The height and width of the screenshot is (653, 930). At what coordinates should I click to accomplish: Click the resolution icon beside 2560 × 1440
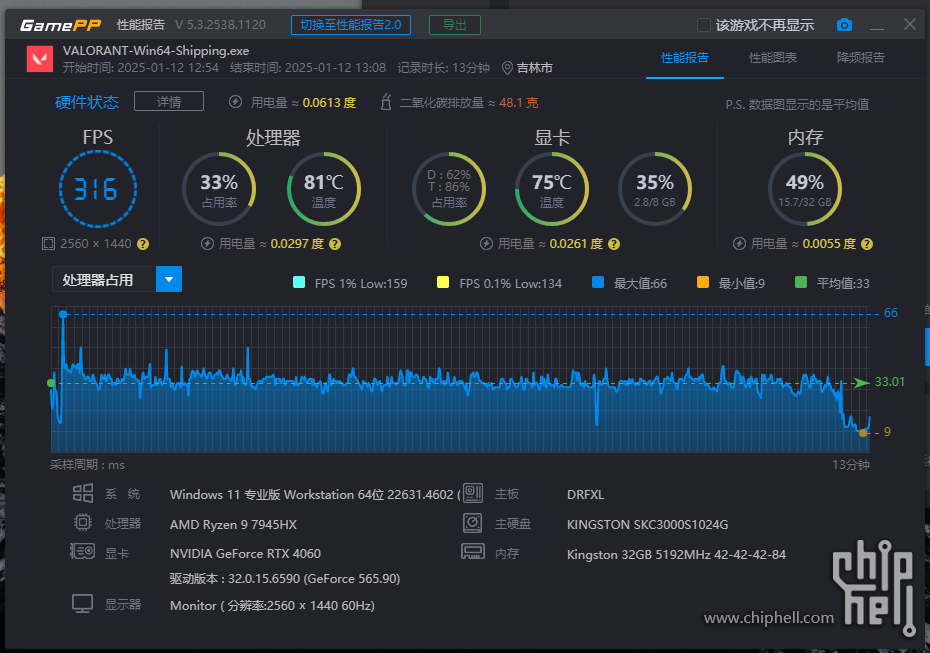coord(48,244)
